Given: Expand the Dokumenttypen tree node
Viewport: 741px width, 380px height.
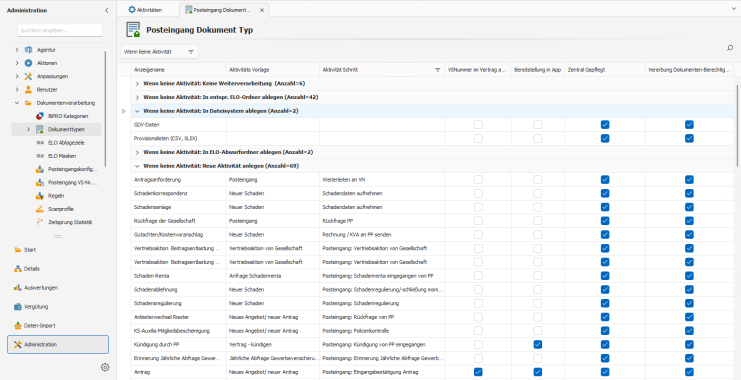Looking at the screenshot, I should (x=28, y=129).
